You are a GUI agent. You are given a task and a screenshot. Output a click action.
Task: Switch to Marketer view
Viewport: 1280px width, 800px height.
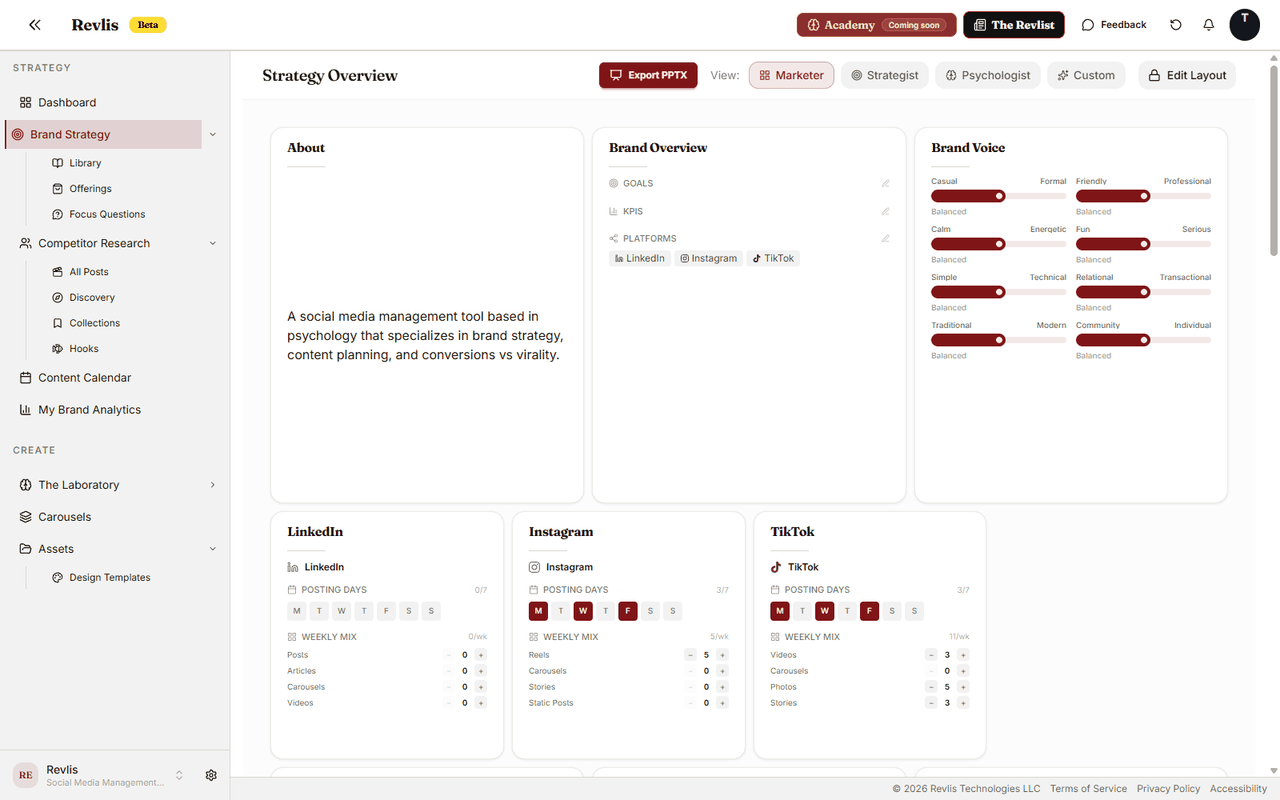tap(791, 75)
